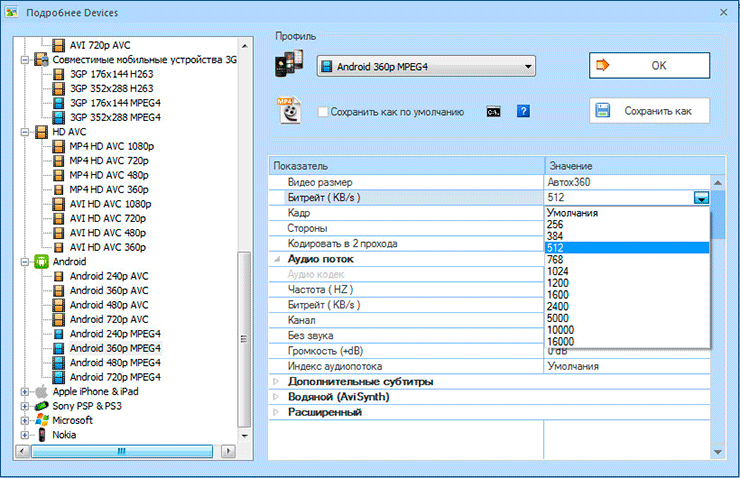Choose 1024 in the bitrate list
Image resolution: width=740 pixels, height=478 pixels.
pos(627,271)
